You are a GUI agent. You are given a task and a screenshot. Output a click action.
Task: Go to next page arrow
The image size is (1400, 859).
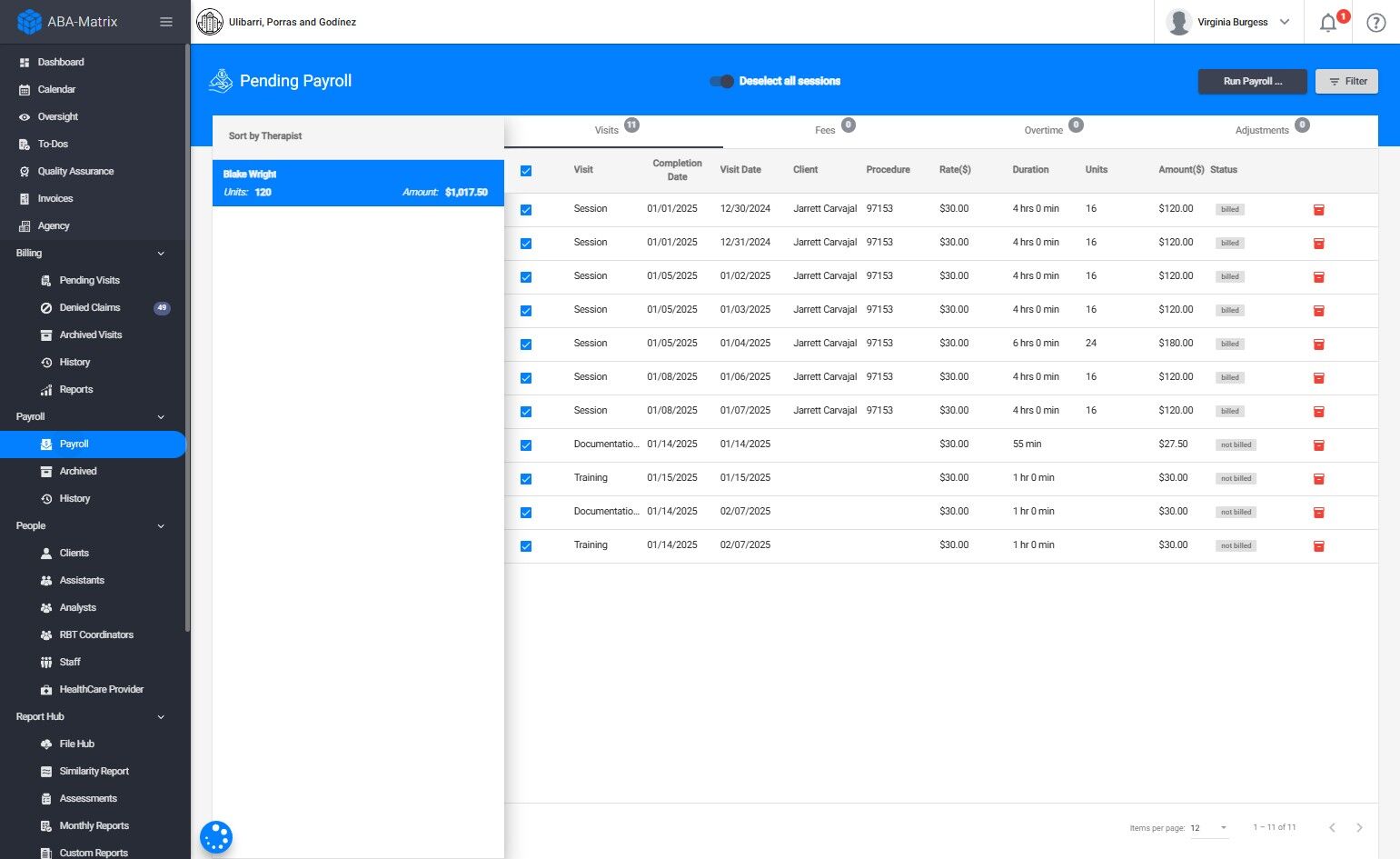point(1359,827)
